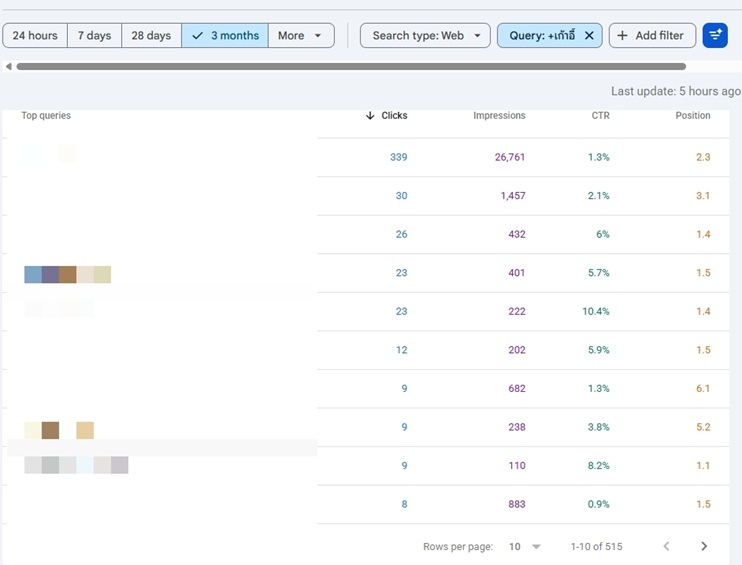
Task: Click the down arrow sort icon beside Clicks
Action: (x=370, y=115)
